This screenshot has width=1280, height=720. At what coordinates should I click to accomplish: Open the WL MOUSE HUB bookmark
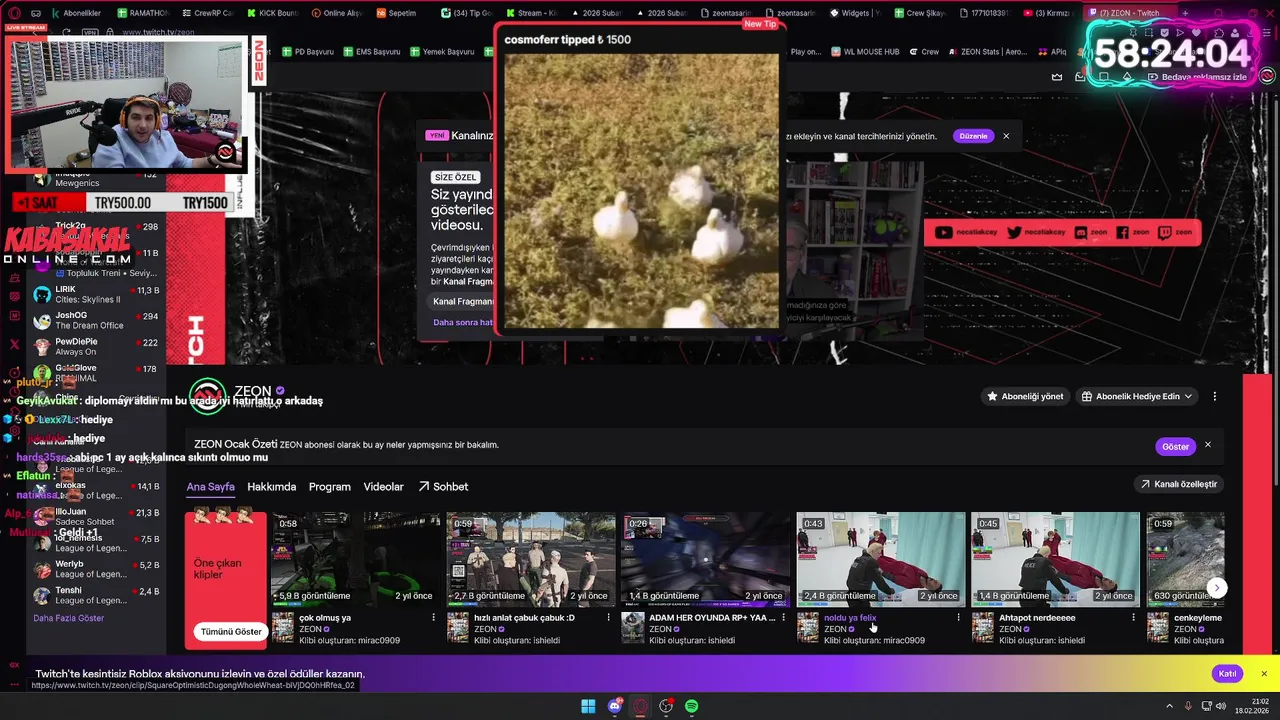pos(865,52)
